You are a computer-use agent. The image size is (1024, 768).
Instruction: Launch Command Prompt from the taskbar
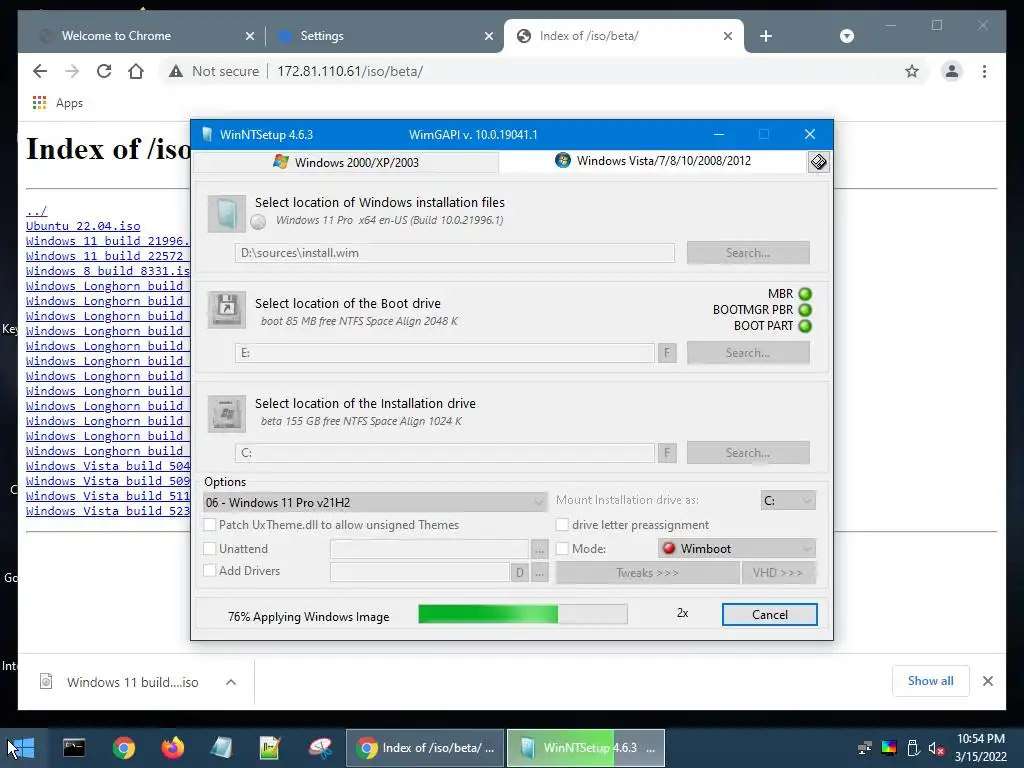pyautogui.click(x=74, y=748)
